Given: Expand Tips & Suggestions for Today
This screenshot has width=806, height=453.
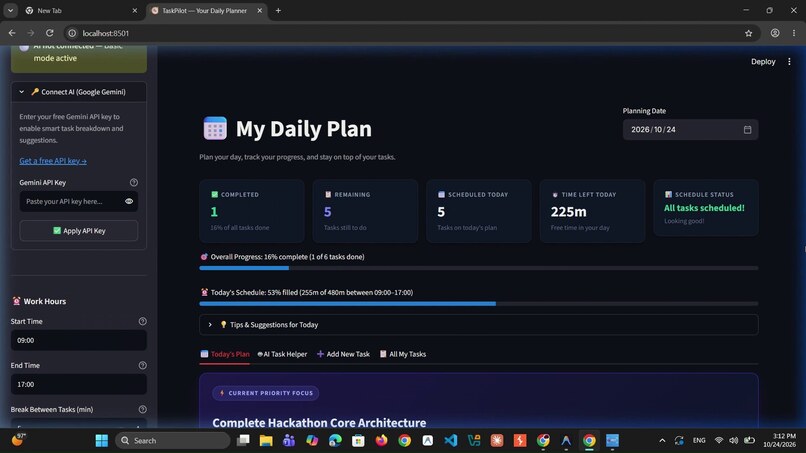Looking at the screenshot, I should tap(479, 325).
